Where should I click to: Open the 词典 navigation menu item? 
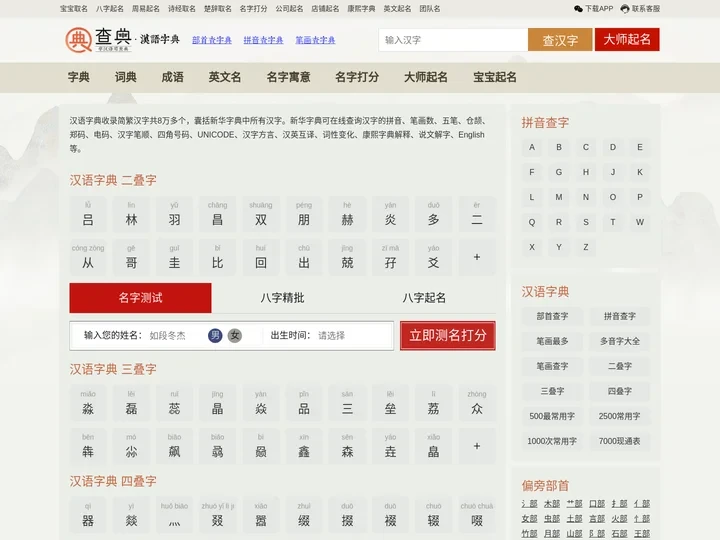(125, 77)
